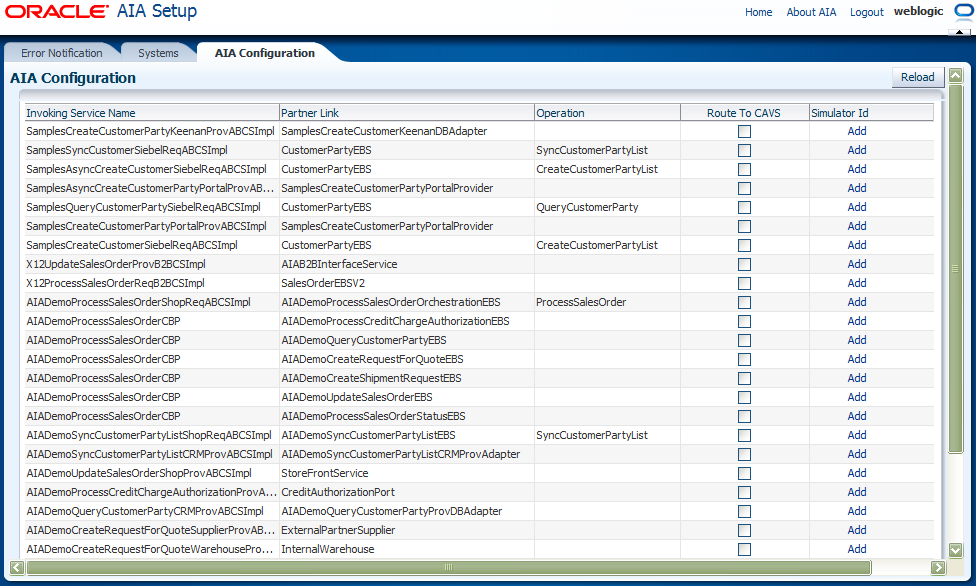Click Add for AIADemoUpdateSalesOrderEBS row
976x586 pixels.
click(856, 397)
